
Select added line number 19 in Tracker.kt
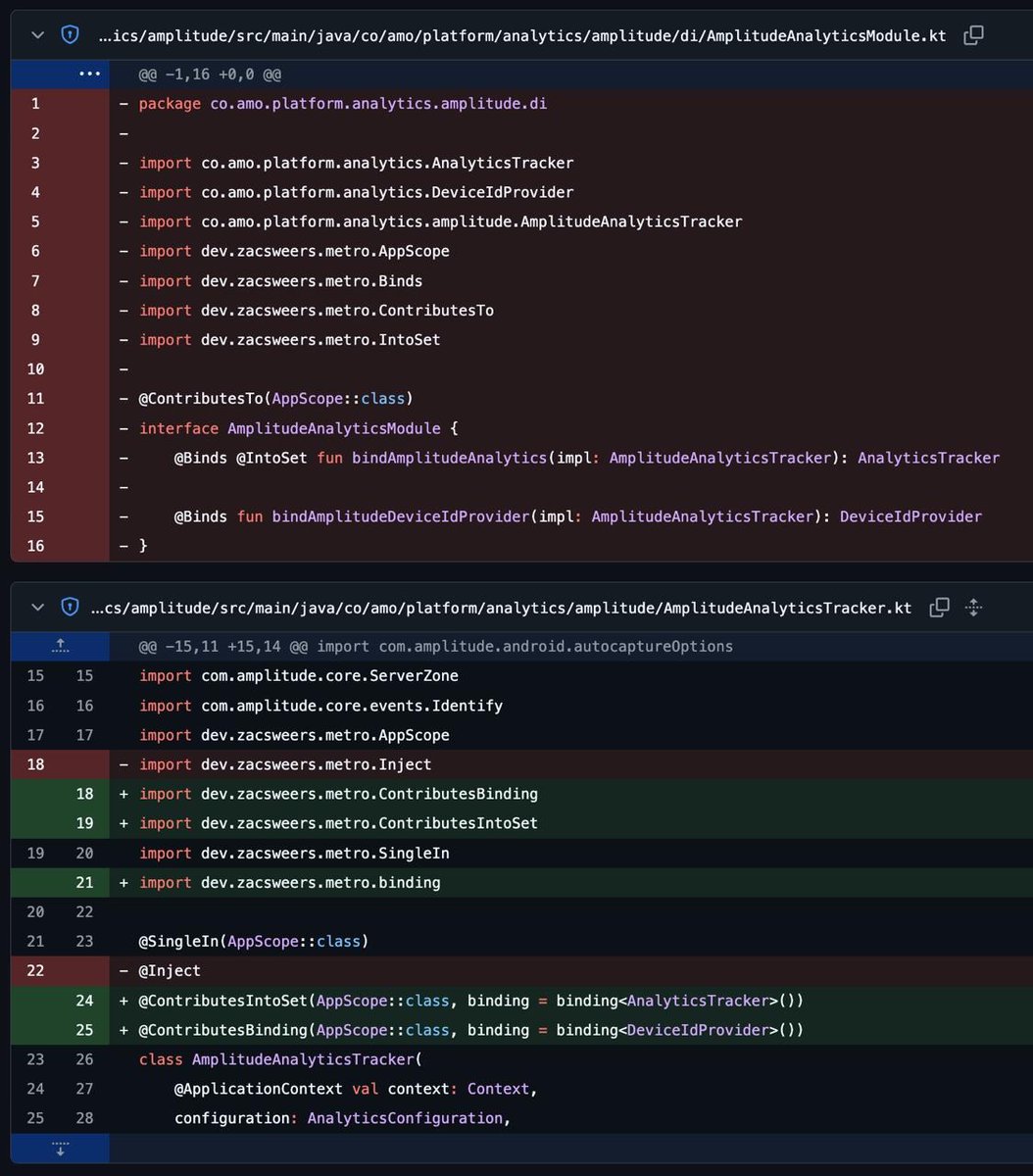point(85,823)
